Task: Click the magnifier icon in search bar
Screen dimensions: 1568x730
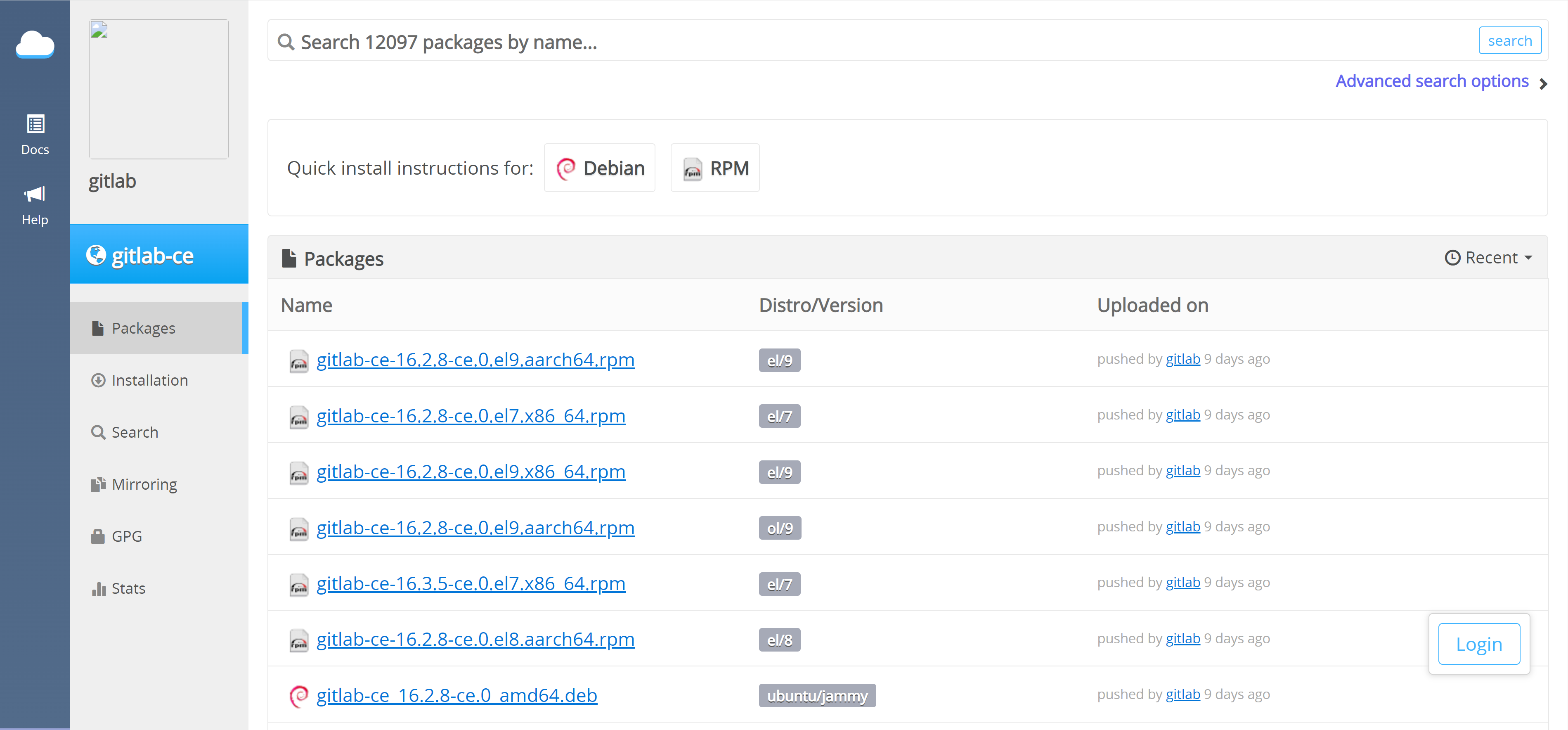Action: [286, 42]
